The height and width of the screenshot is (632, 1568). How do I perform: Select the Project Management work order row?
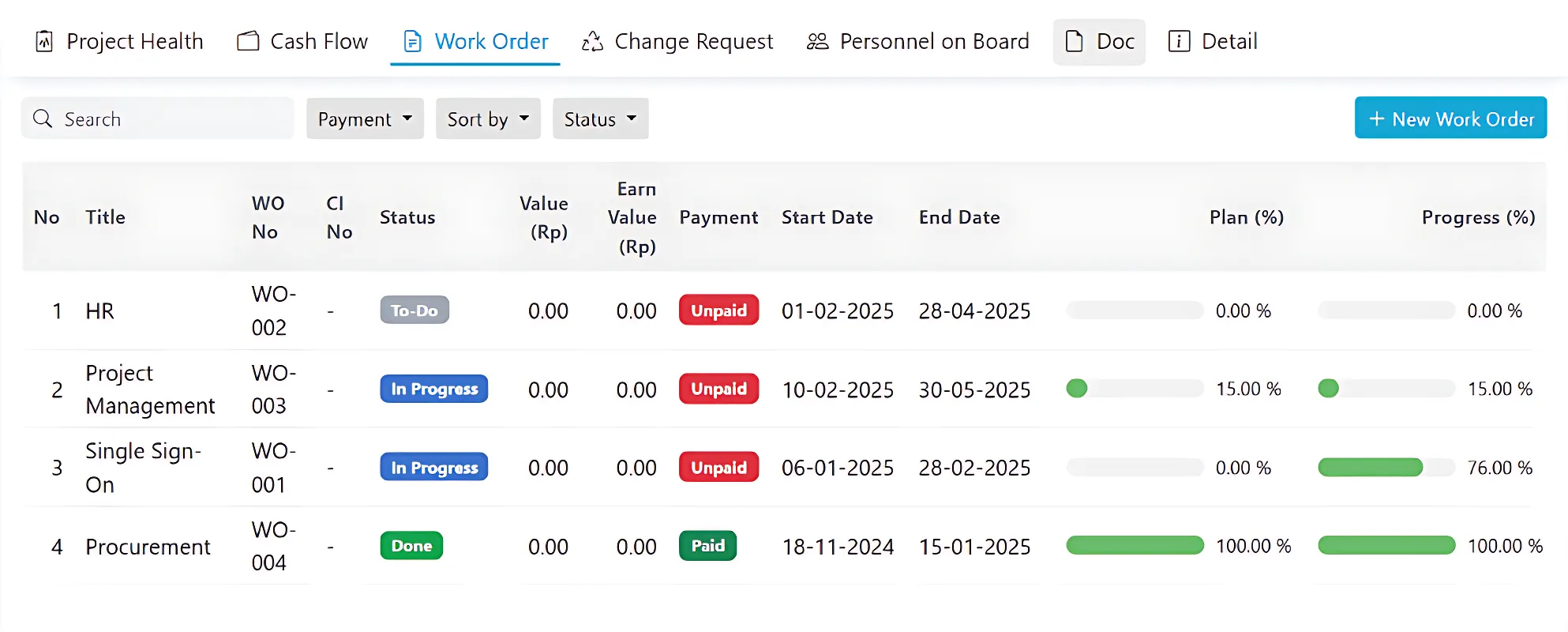click(150, 389)
